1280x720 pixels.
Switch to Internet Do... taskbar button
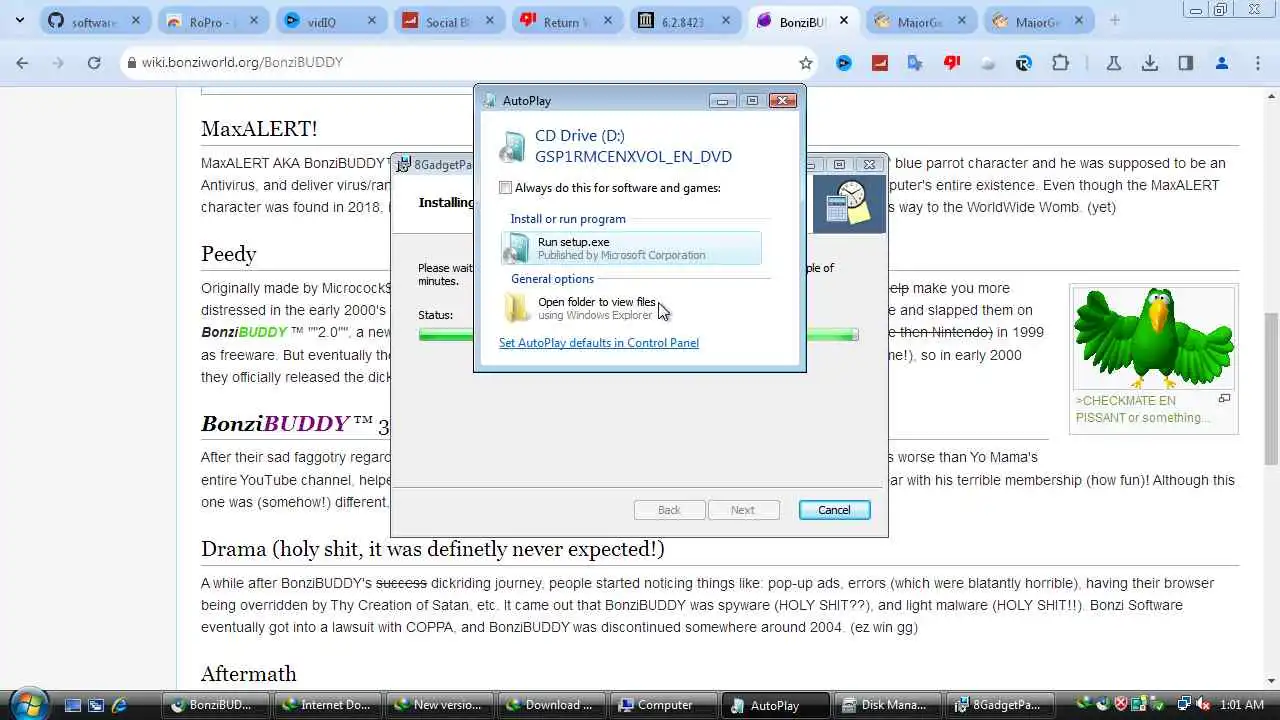coord(327,705)
